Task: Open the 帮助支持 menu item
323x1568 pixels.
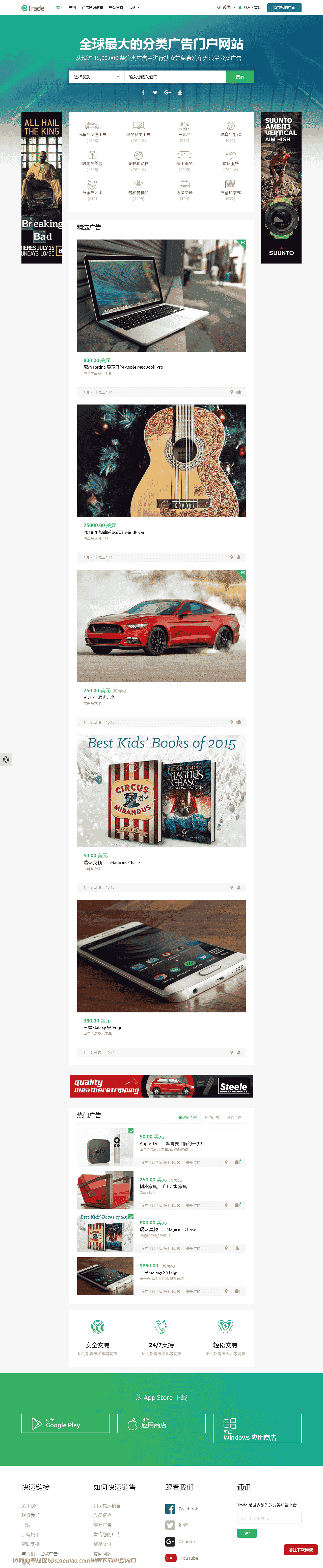Action: tap(116, 7)
